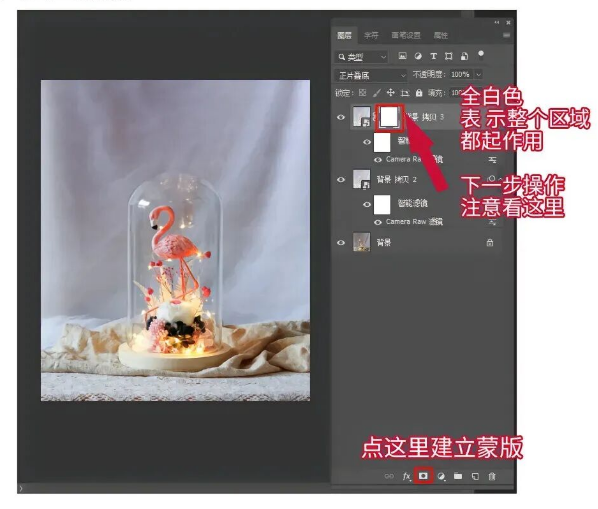Filter for pixel layers icon

tap(402, 56)
